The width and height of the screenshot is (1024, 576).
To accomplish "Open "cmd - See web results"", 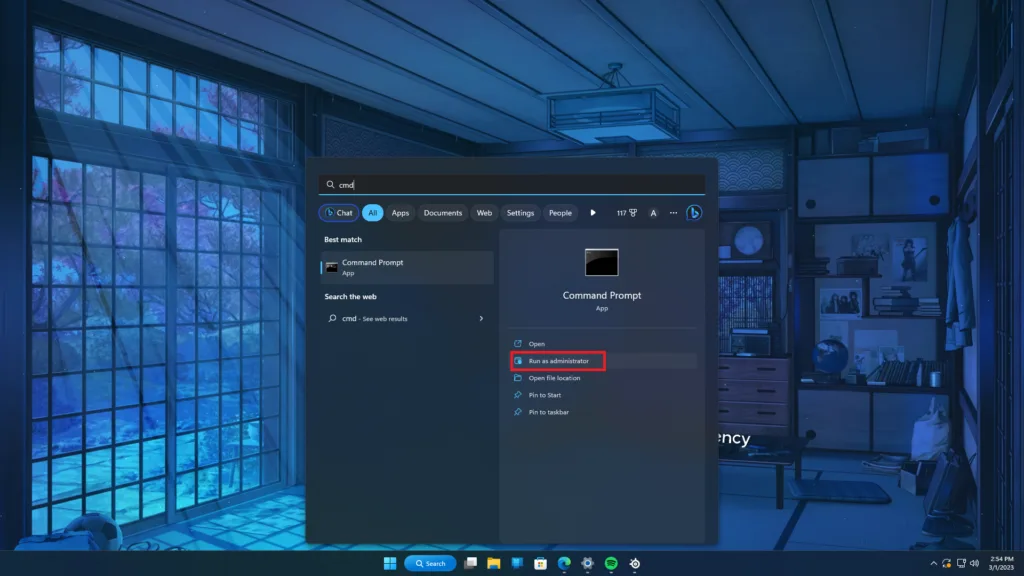I will 407,319.
